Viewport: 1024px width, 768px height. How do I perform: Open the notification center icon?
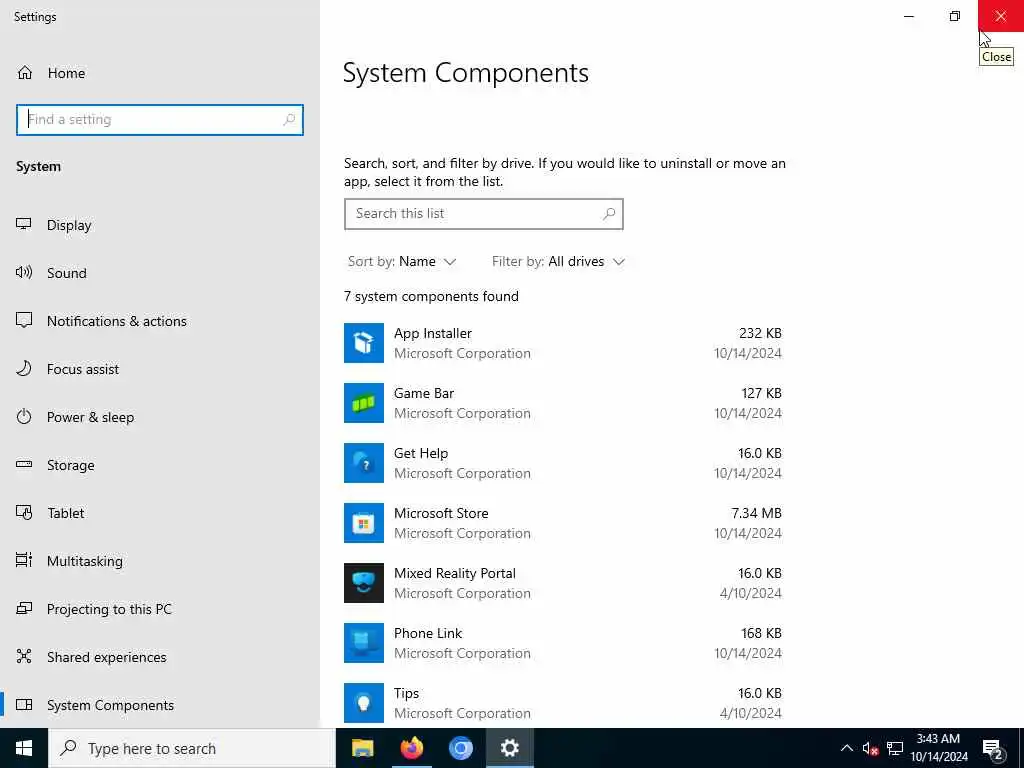(992, 748)
